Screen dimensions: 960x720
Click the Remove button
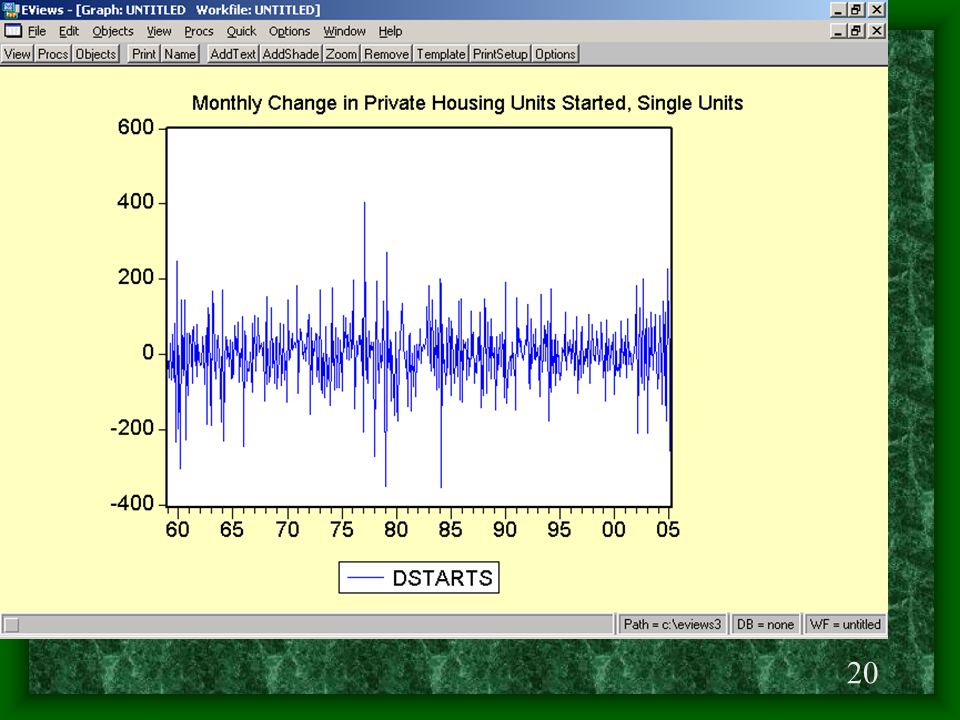[x=386, y=54]
